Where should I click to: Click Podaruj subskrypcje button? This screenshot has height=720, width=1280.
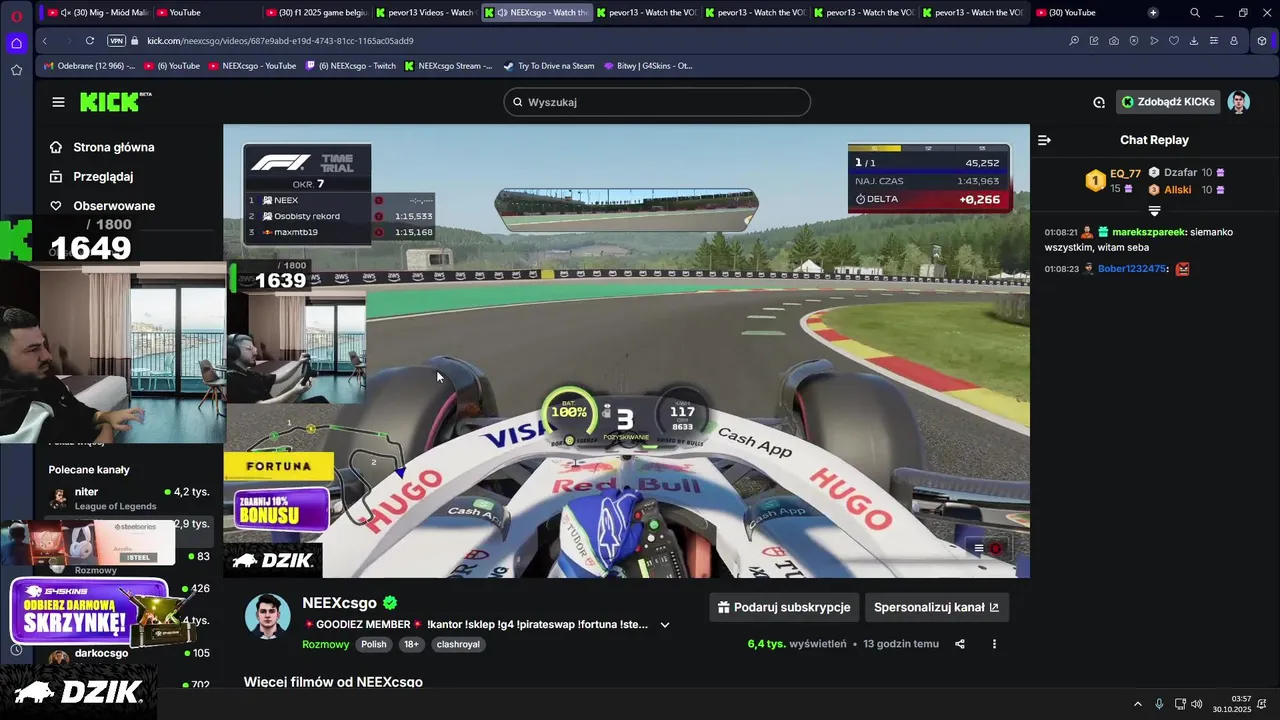(x=784, y=607)
